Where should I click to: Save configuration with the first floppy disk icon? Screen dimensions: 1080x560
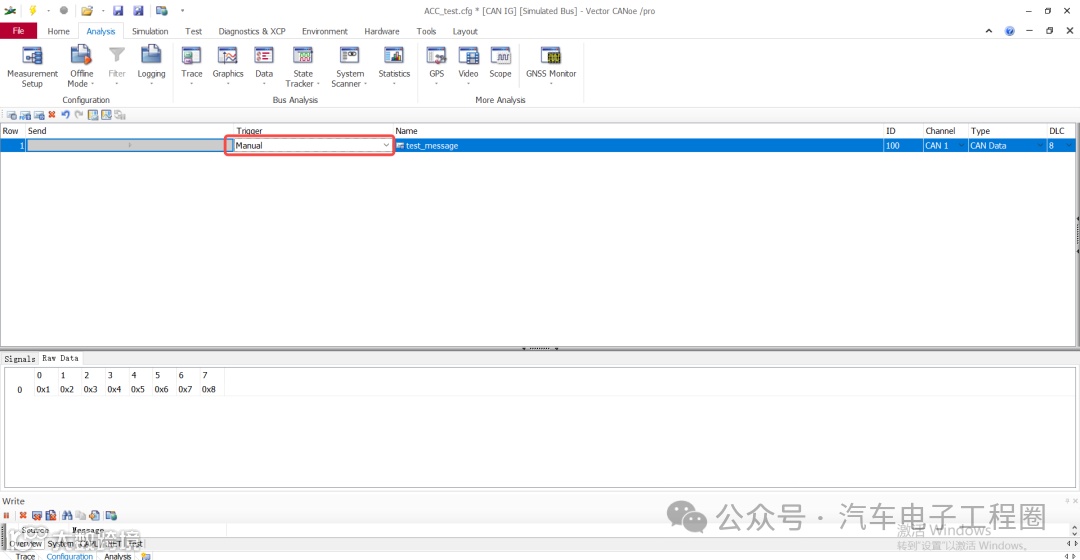pyautogui.click(x=118, y=10)
